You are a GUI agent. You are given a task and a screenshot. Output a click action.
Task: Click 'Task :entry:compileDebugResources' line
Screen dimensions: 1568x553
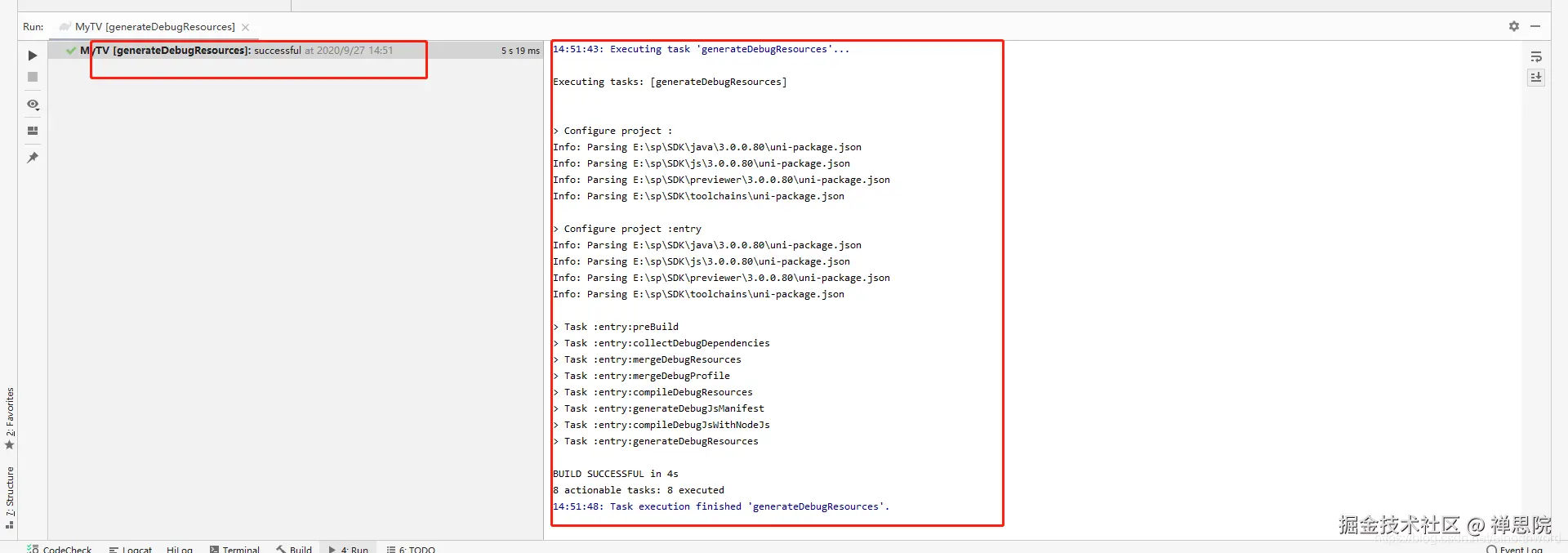click(653, 392)
